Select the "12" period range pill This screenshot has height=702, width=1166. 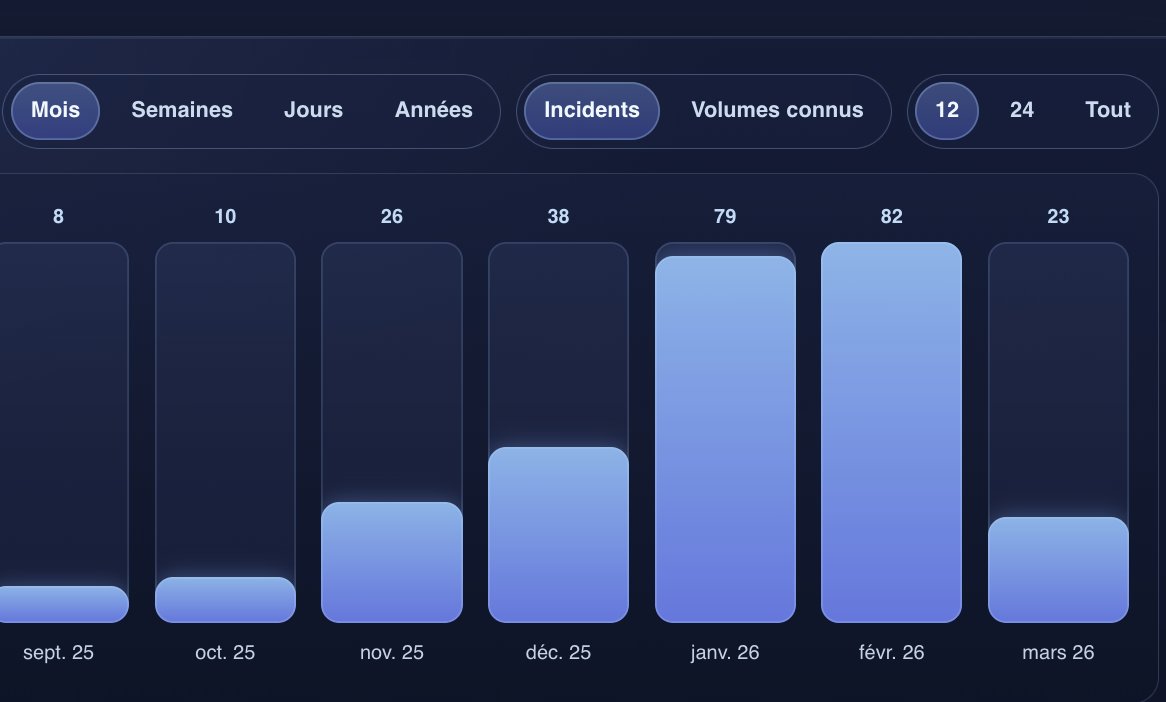pyautogui.click(x=945, y=110)
